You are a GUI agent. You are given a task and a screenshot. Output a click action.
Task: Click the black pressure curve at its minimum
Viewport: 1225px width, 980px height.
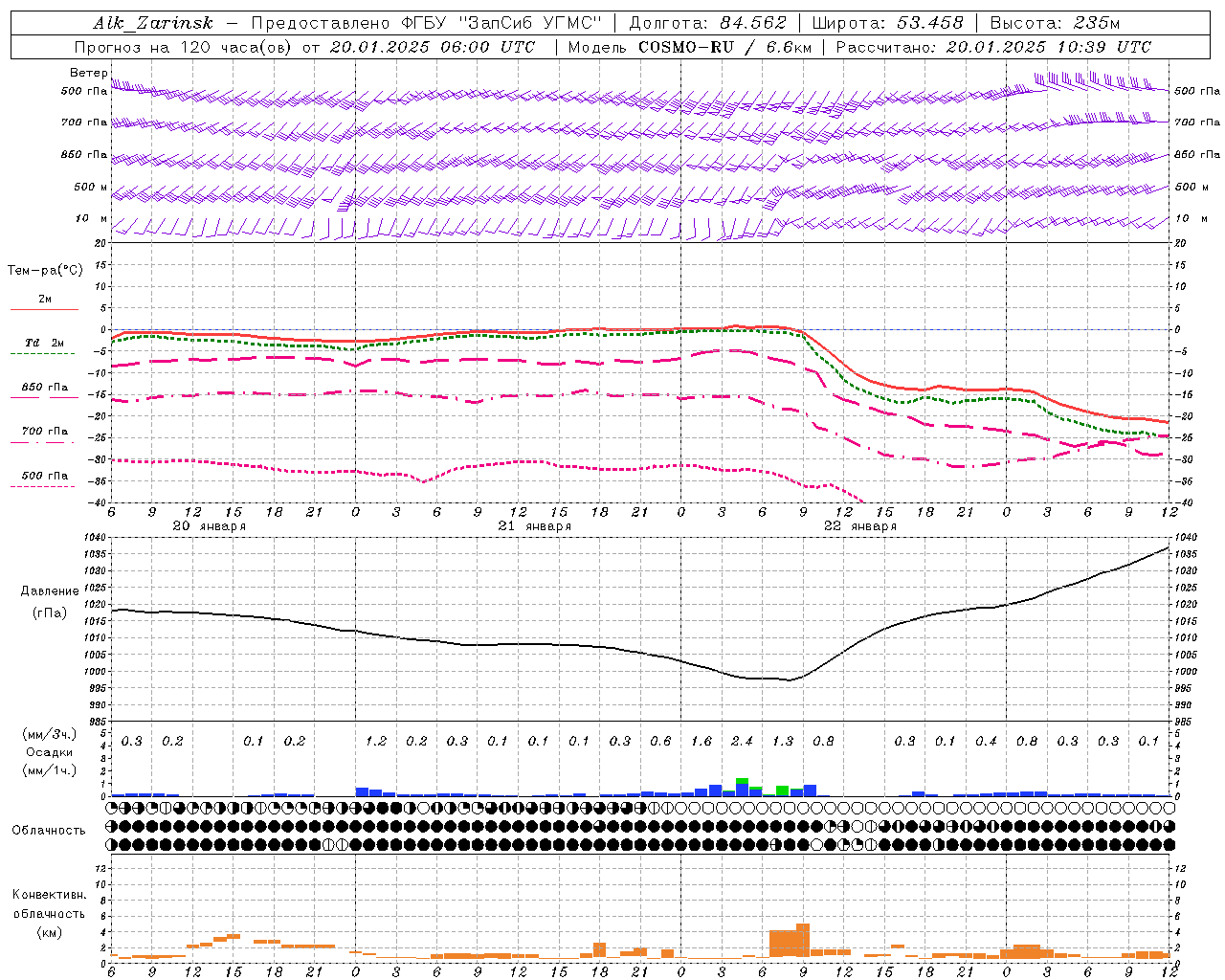coord(790,679)
